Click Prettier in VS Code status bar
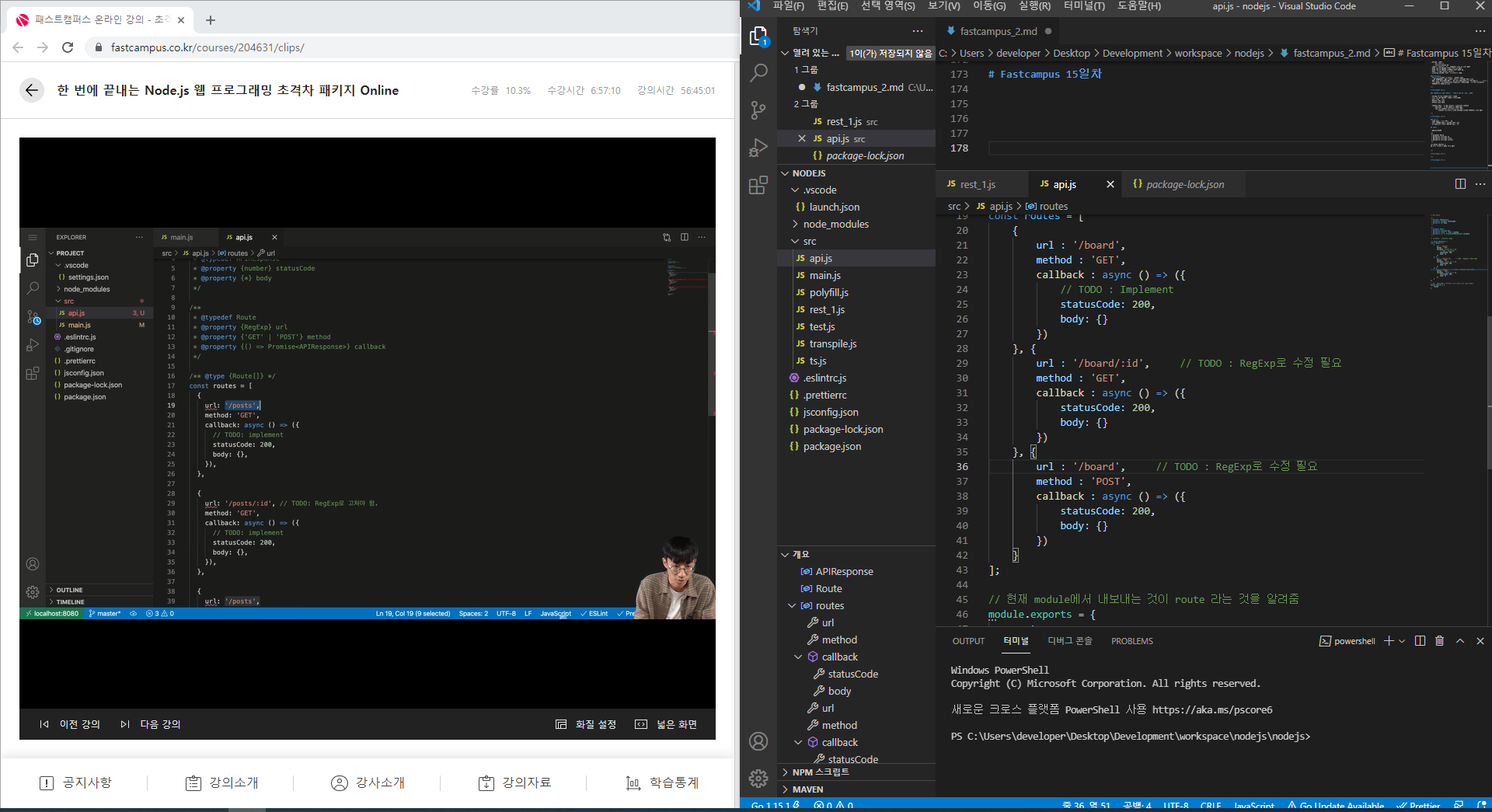 tap(1419, 805)
